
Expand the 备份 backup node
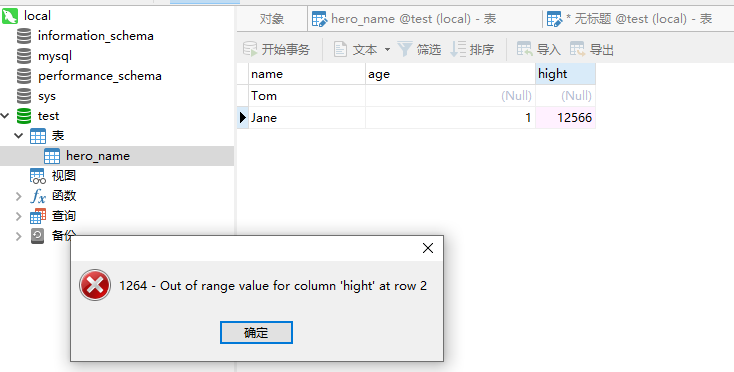click(x=19, y=236)
